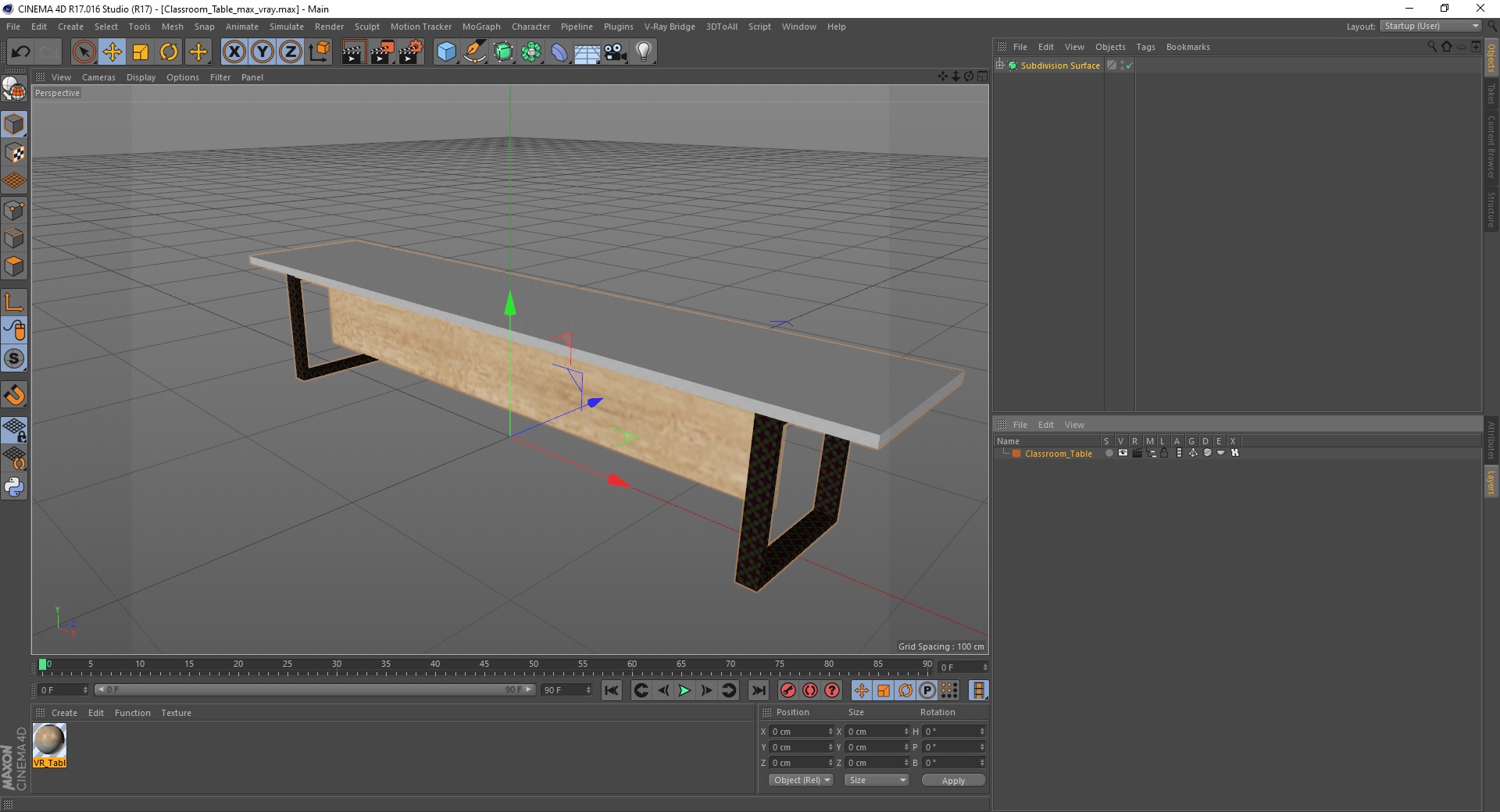Go to end of animation
This screenshot has width=1500, height=812.
pyautogui.click(x=758, y=690)
